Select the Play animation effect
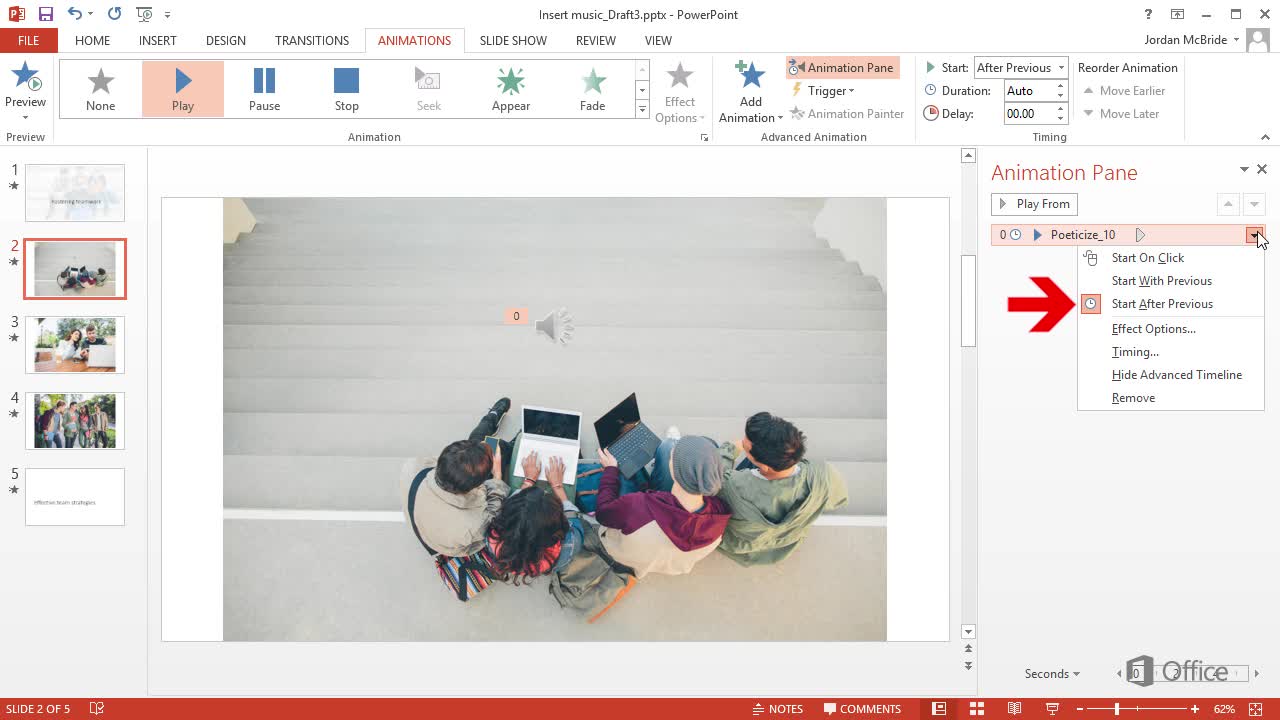Screen dimensions: 1280x720 (183, 89)
